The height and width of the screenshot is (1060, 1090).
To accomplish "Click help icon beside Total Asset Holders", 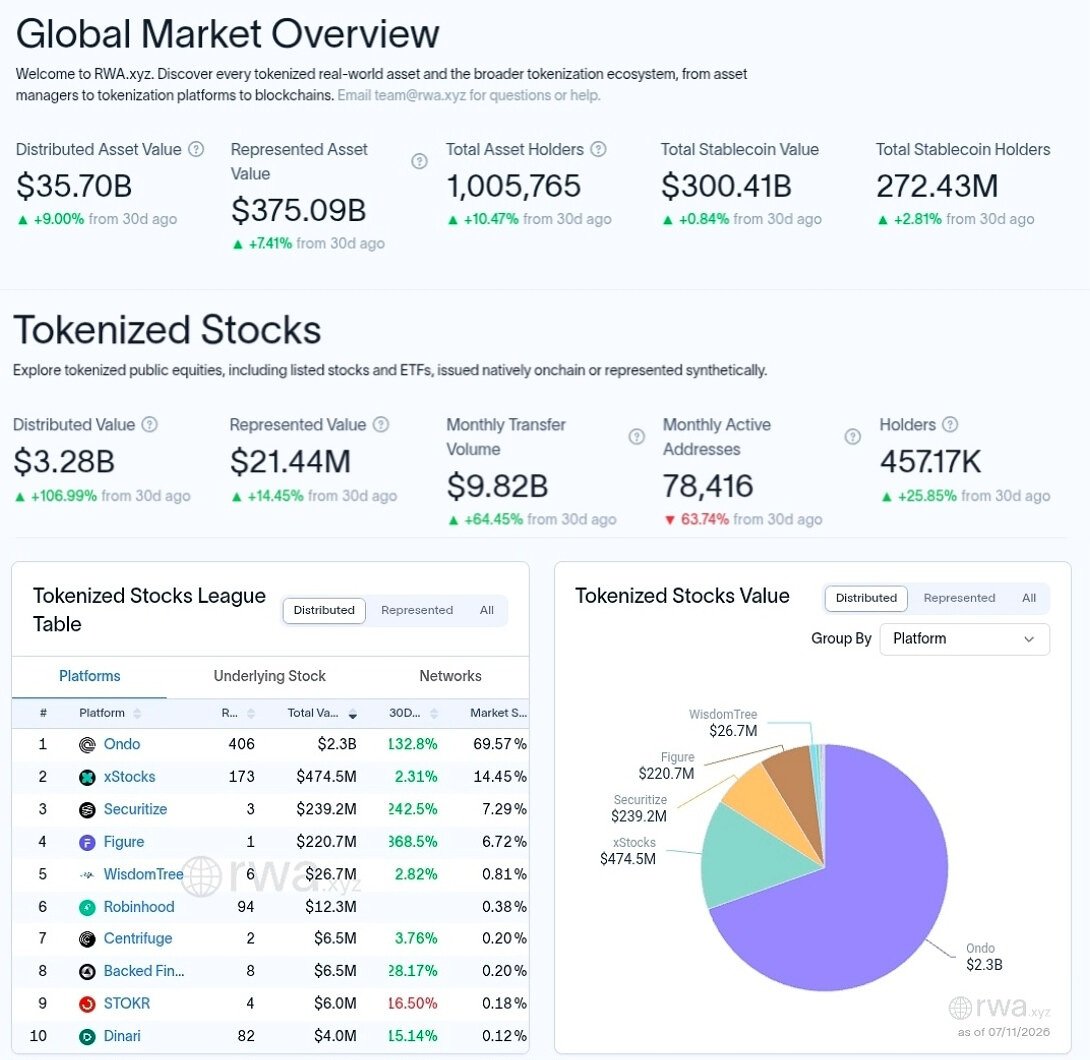I will [599, 149].
